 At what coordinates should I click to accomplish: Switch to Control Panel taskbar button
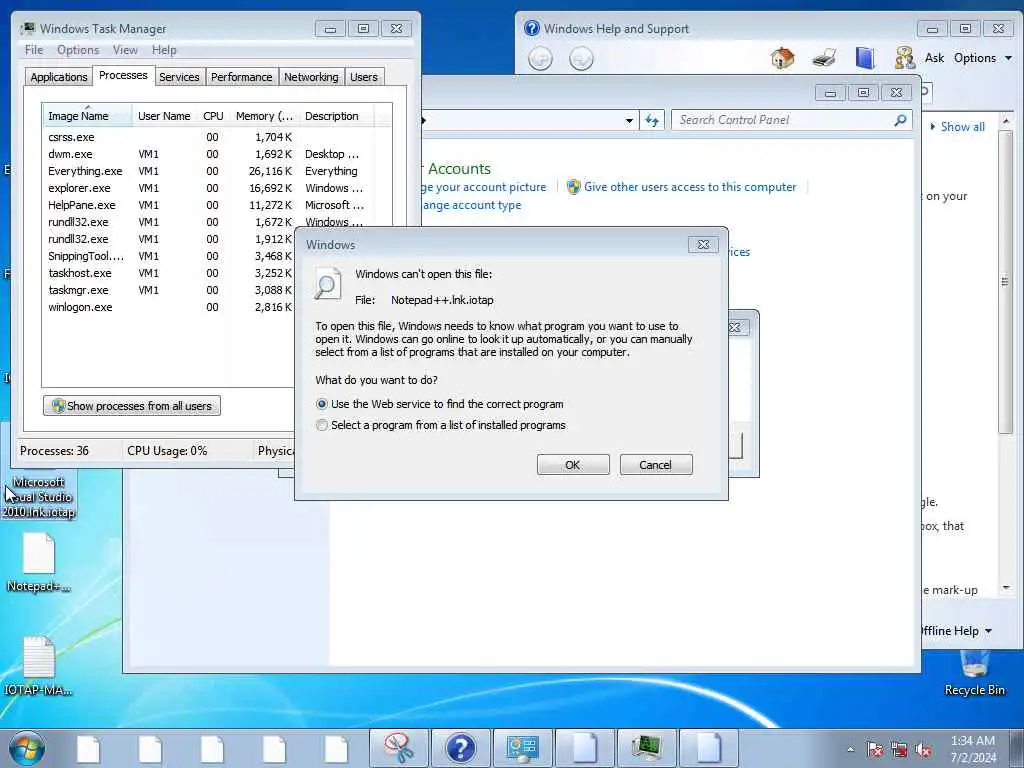point(522,748)
